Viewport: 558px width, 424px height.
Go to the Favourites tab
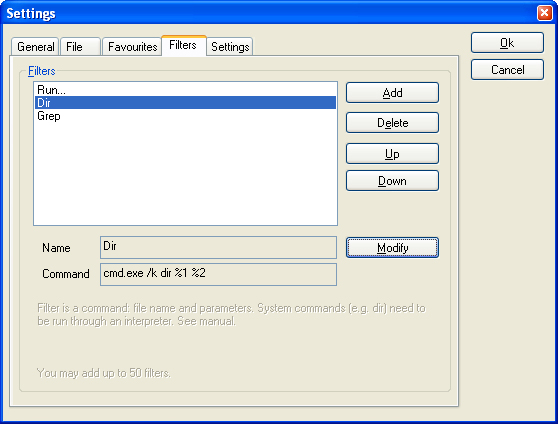pyautogui.click(x=132, y=47)
